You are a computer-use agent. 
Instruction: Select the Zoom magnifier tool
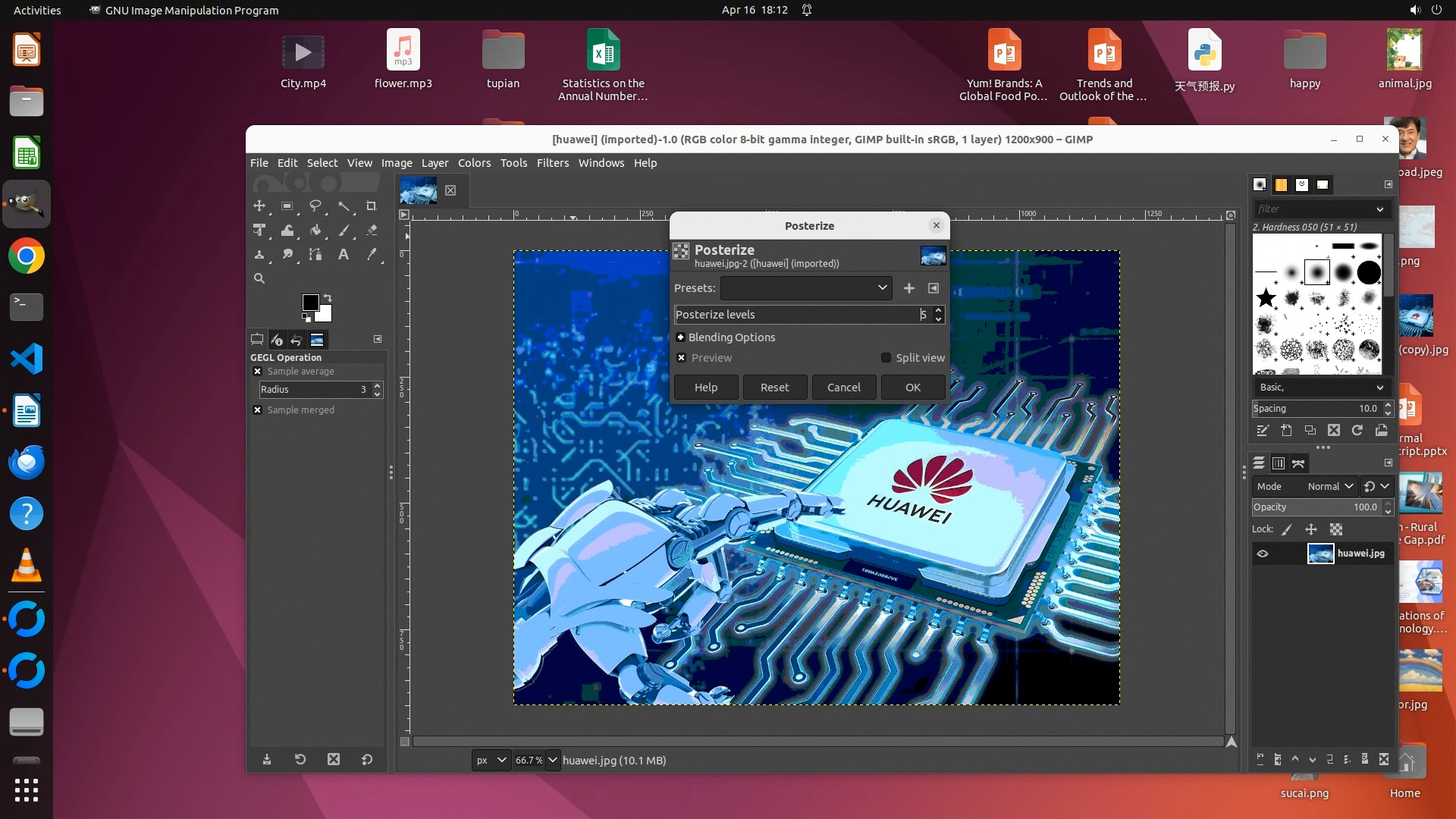click(259, 279)
